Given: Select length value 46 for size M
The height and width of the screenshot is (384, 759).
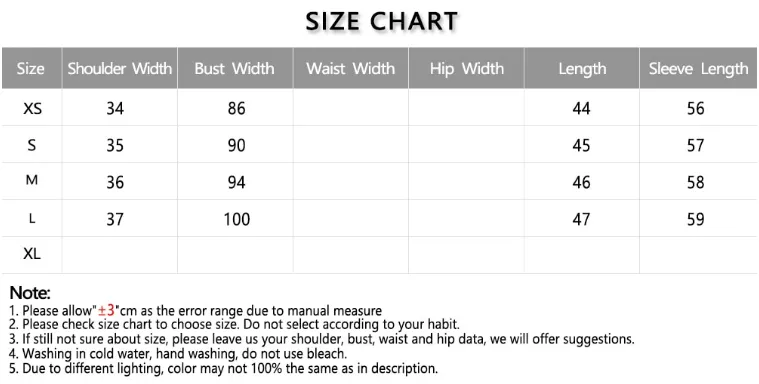Looking at the screenshot, I should point(581,183).
